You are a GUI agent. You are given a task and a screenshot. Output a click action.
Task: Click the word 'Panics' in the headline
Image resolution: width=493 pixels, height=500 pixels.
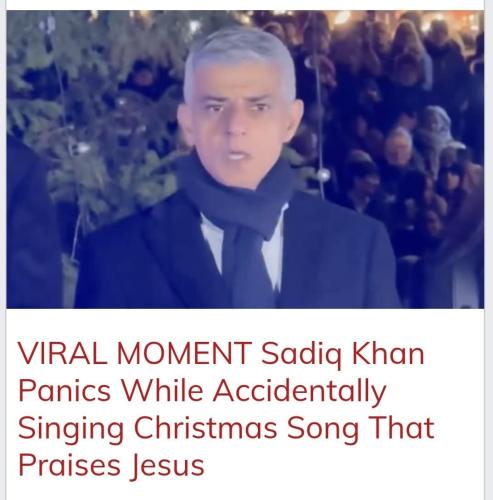pos(64,391)
